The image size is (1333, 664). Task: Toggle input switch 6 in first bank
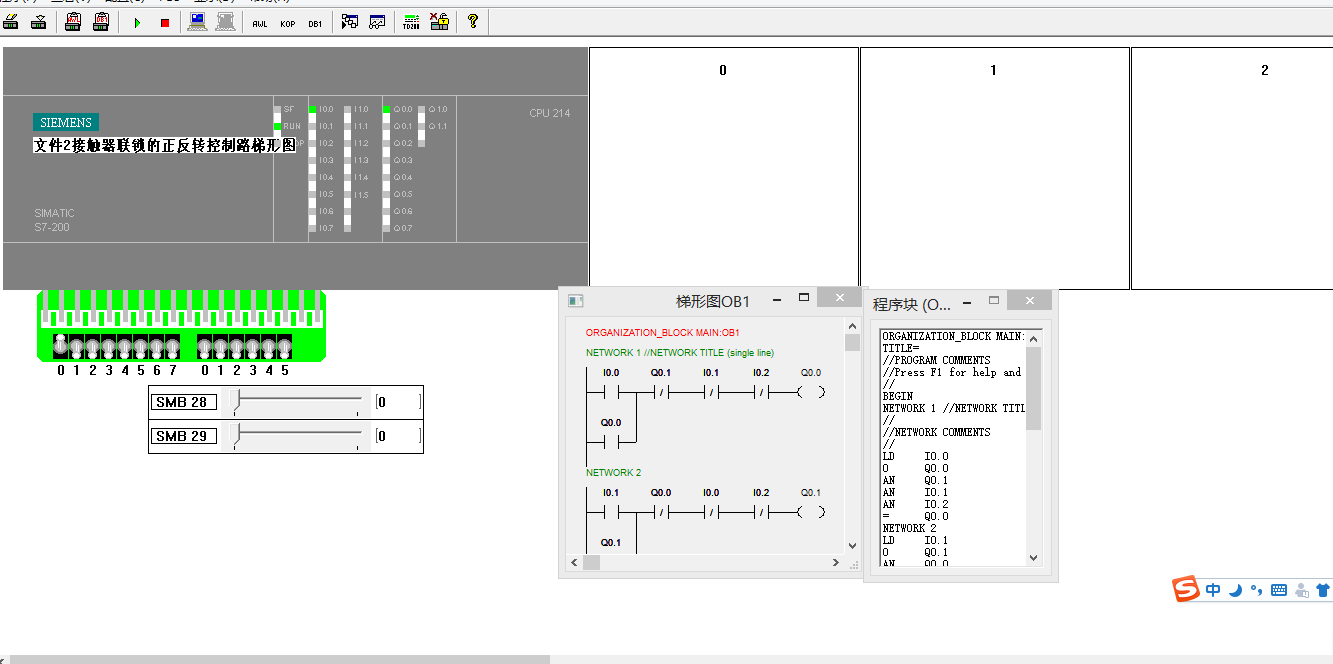pyautogui.click(x=156, y=346)
